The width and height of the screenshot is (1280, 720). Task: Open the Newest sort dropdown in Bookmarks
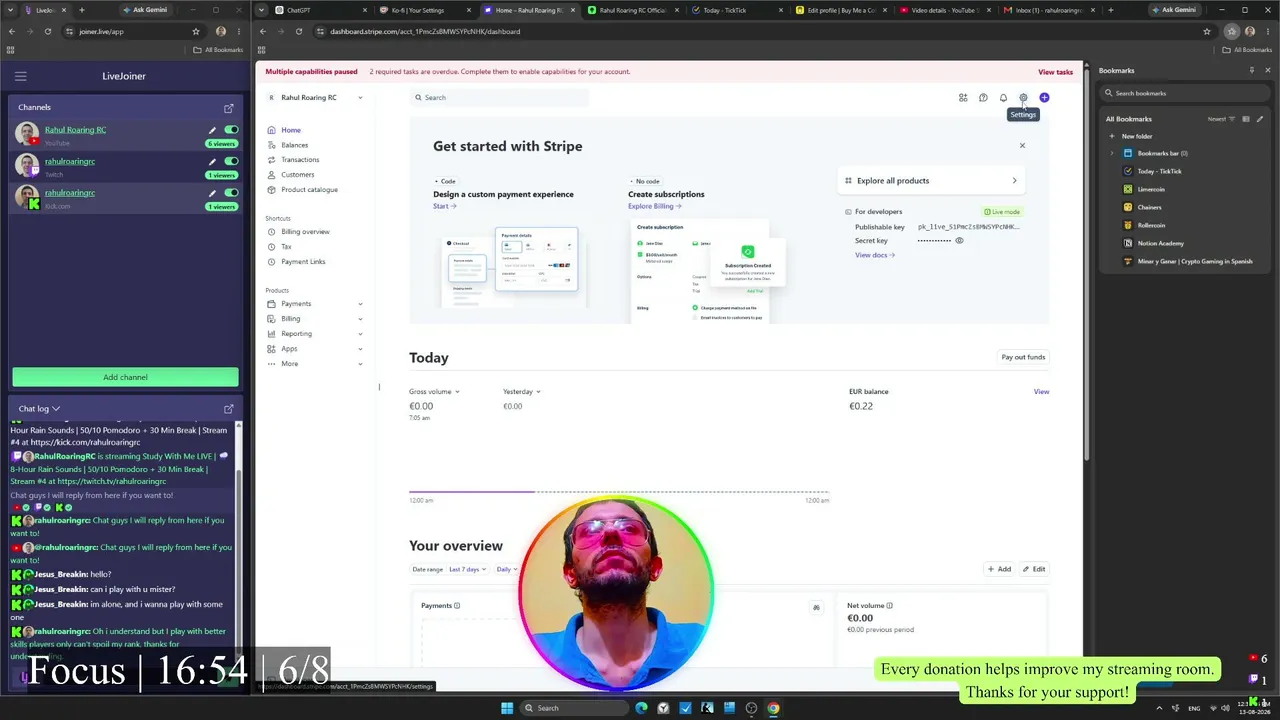[1221, 119]
